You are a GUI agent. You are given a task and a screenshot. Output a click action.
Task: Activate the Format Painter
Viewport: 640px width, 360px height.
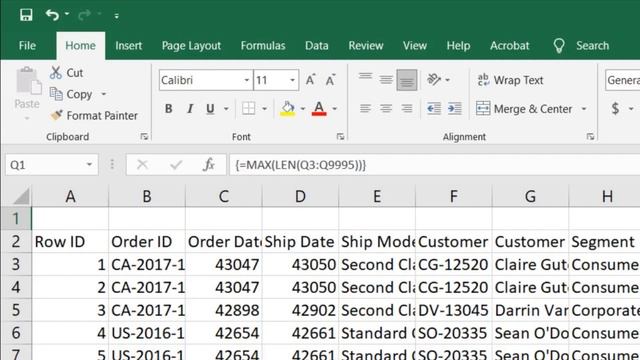tap(94, 116)
